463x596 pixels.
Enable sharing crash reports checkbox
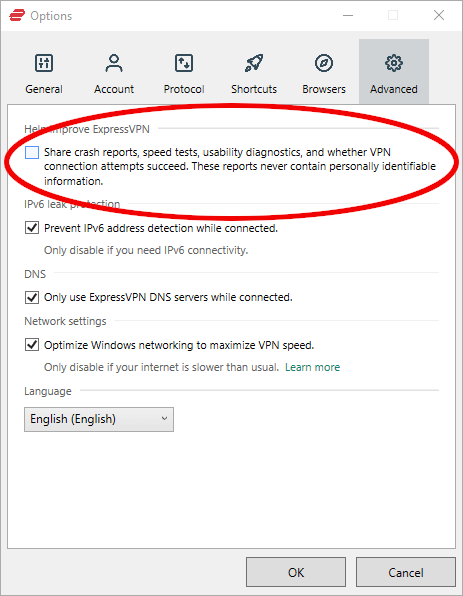(x=32, y=152)
